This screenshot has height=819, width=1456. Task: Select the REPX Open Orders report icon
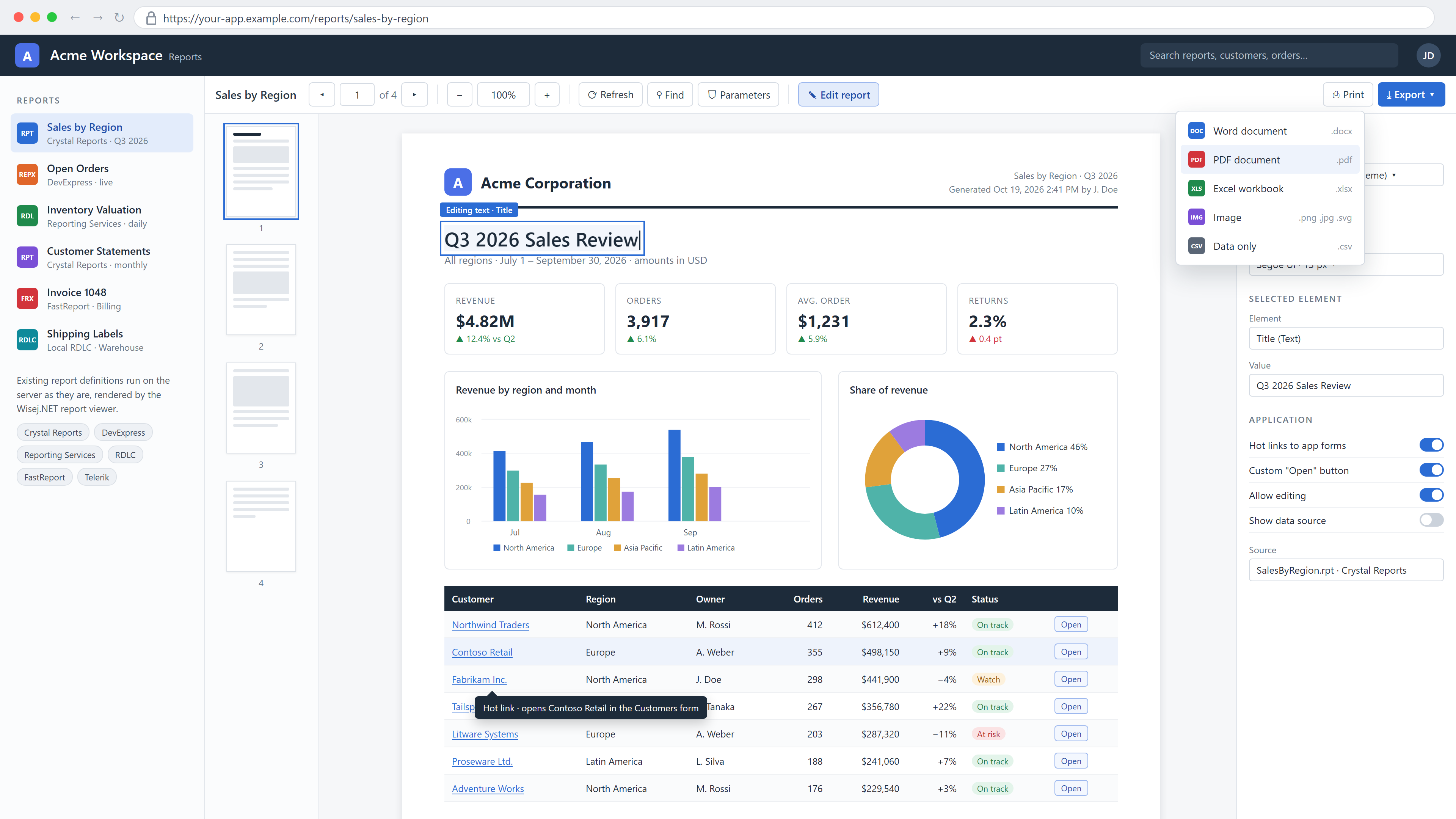pos(27,175)
